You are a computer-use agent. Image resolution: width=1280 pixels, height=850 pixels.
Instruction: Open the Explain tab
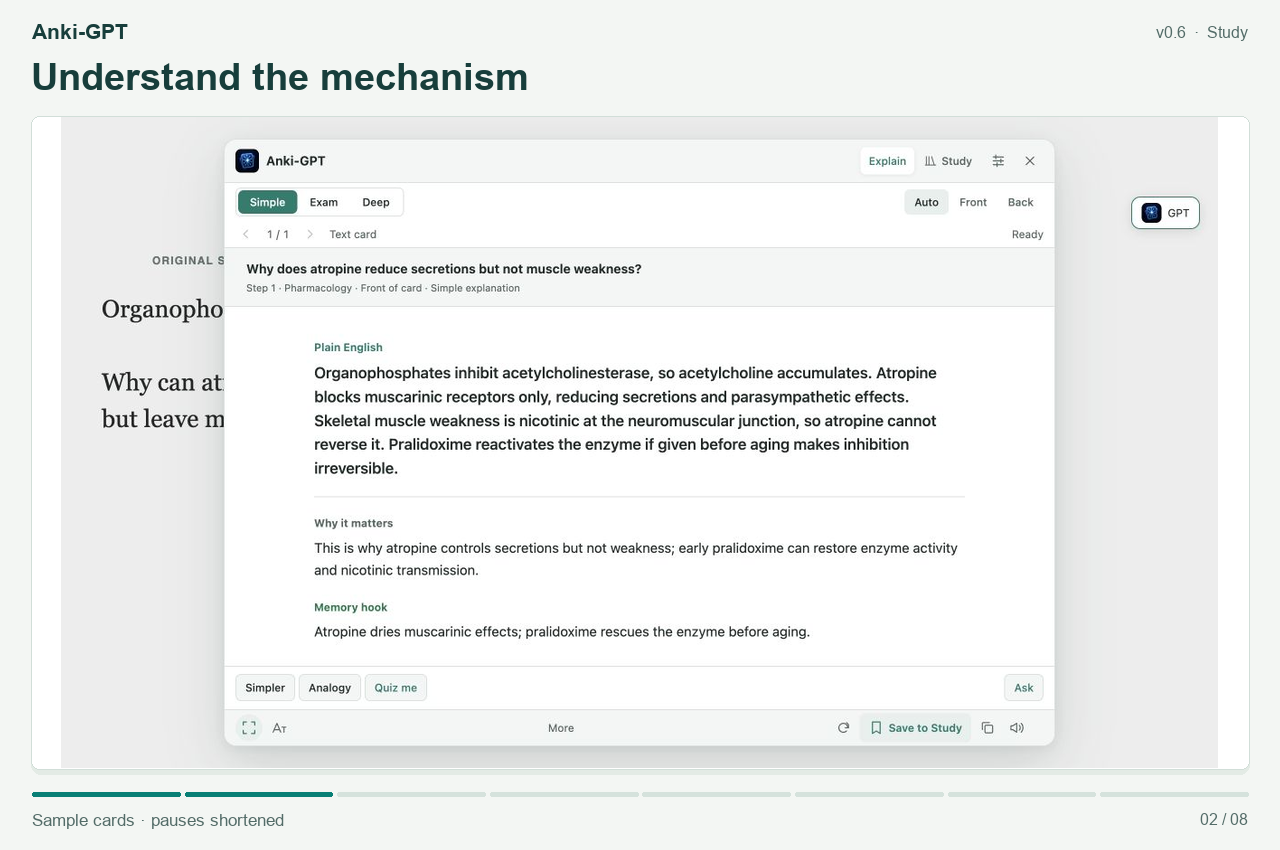click(887, 161)
